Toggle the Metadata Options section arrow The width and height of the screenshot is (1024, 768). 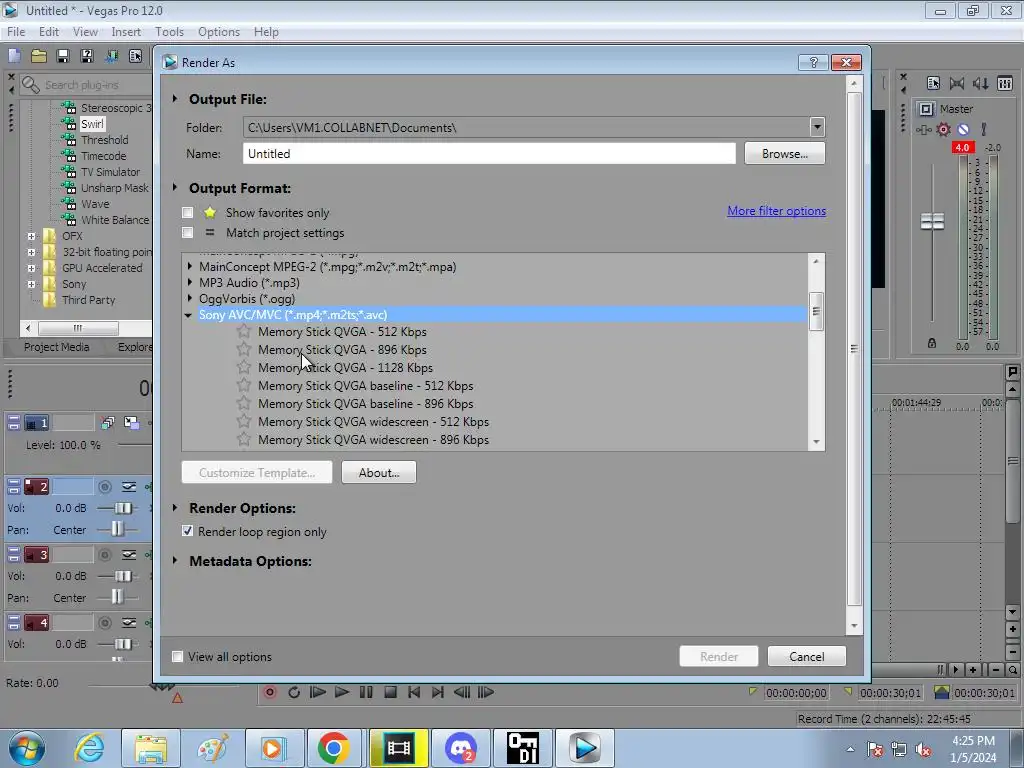[x=175, y=560]
